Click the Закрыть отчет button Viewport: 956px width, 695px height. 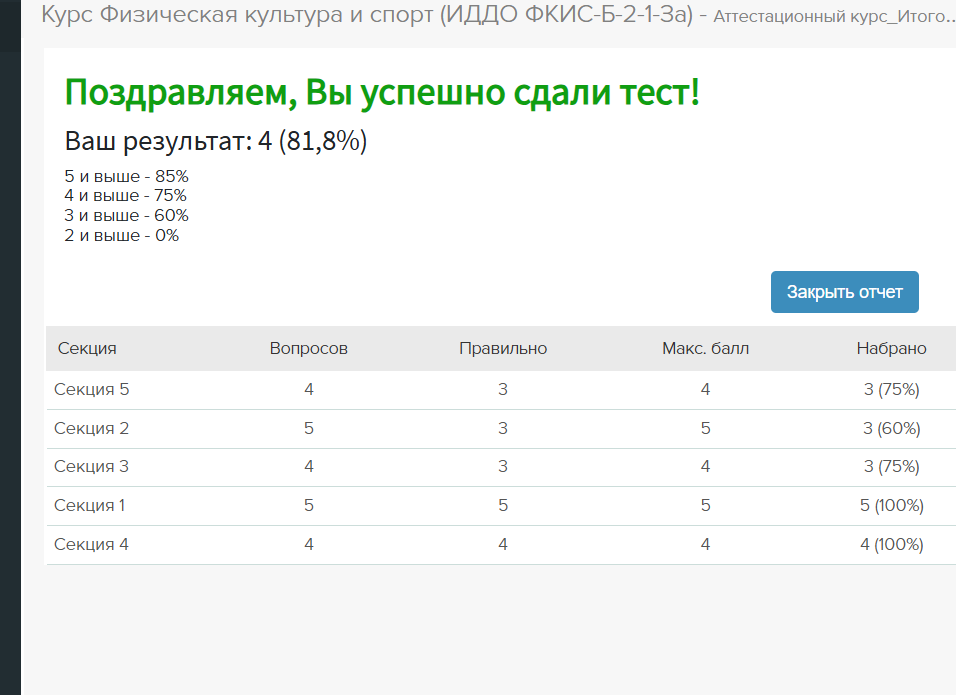[844, 292]
